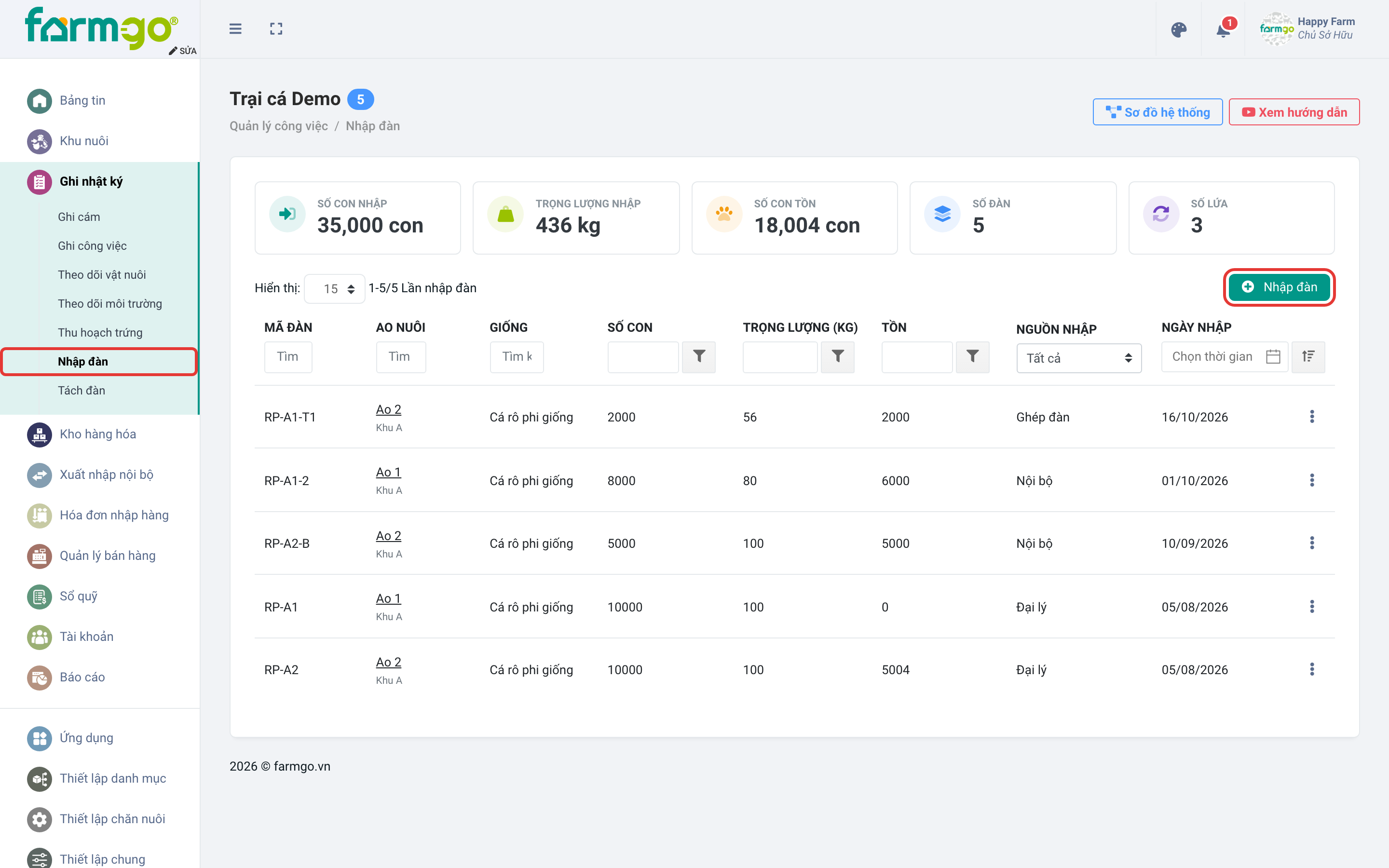
Task: Click the Happy Farm profile avatar
Action: (1276, 29)
